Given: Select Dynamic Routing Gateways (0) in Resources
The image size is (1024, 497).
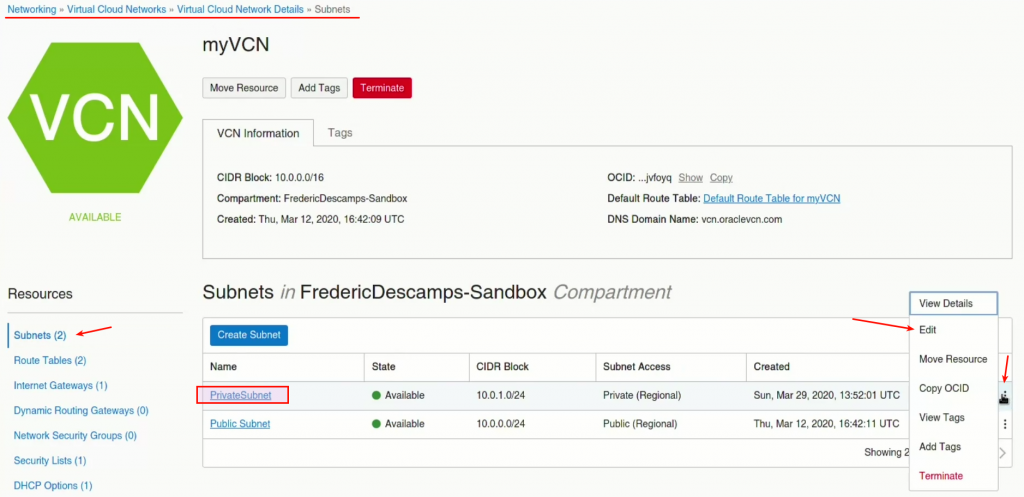Looking at the screenshot, I should click(x=82, y=411).
